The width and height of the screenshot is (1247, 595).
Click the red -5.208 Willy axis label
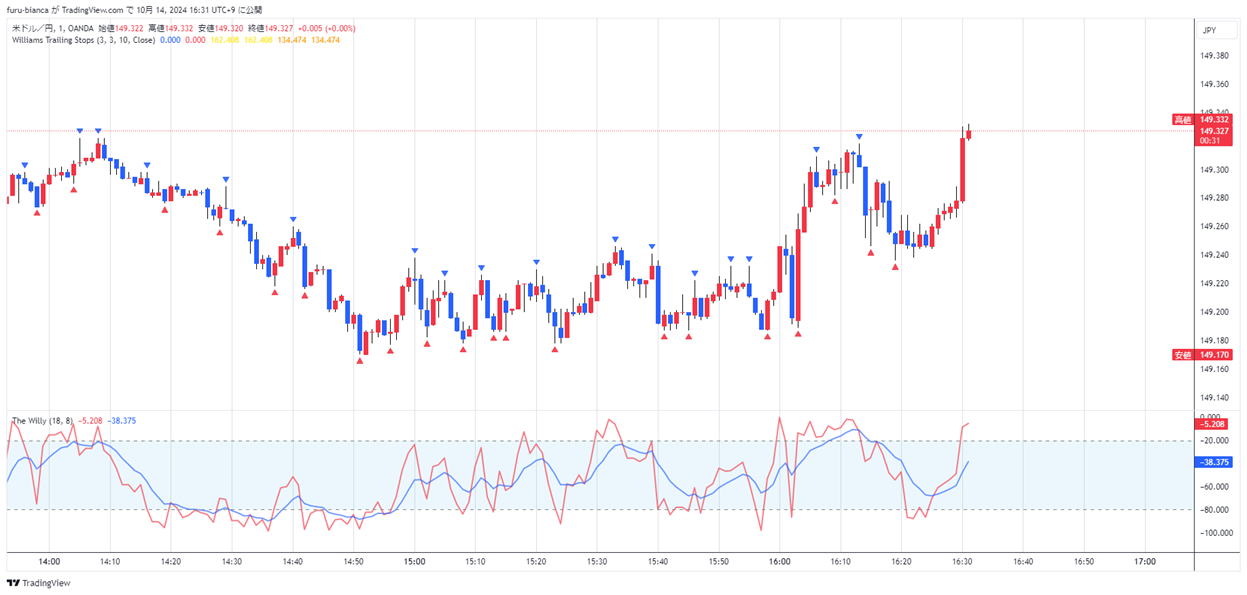[x=1214, y=425]
